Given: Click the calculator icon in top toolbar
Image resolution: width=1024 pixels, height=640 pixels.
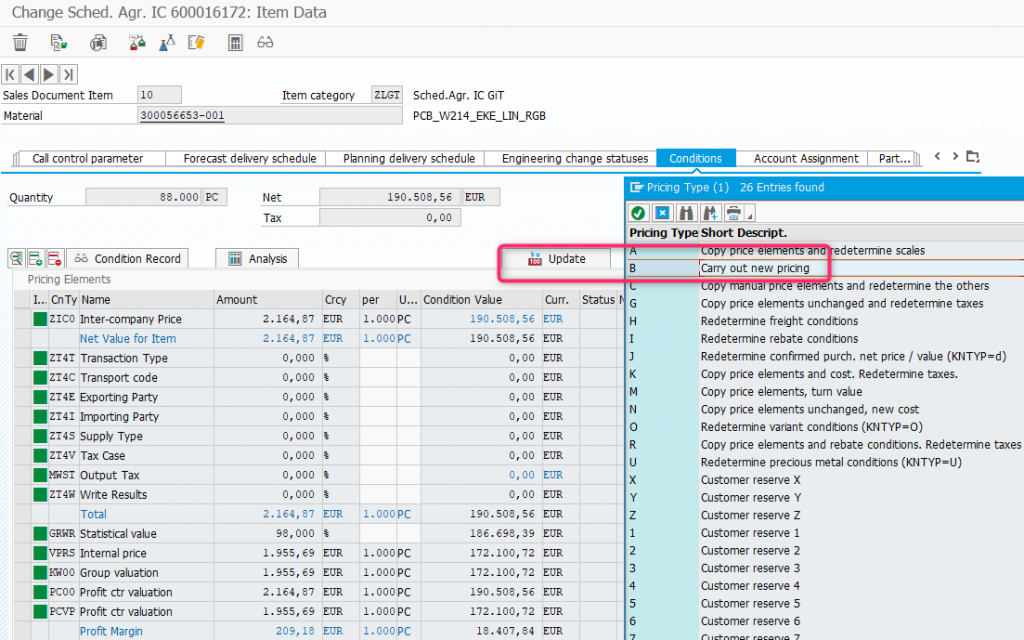Looking at the screenshot, I should click(x=235, y=42).
